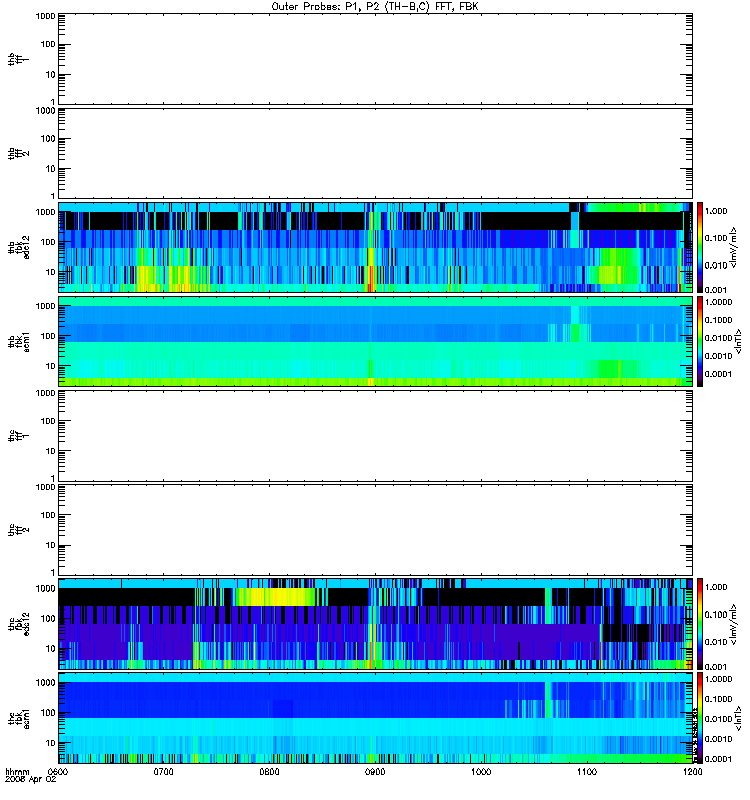Click the <|mV/m|> unit label beside thc edc12 color bar
Viewport: 750px width, 800px height.
[x=733, y=624]
